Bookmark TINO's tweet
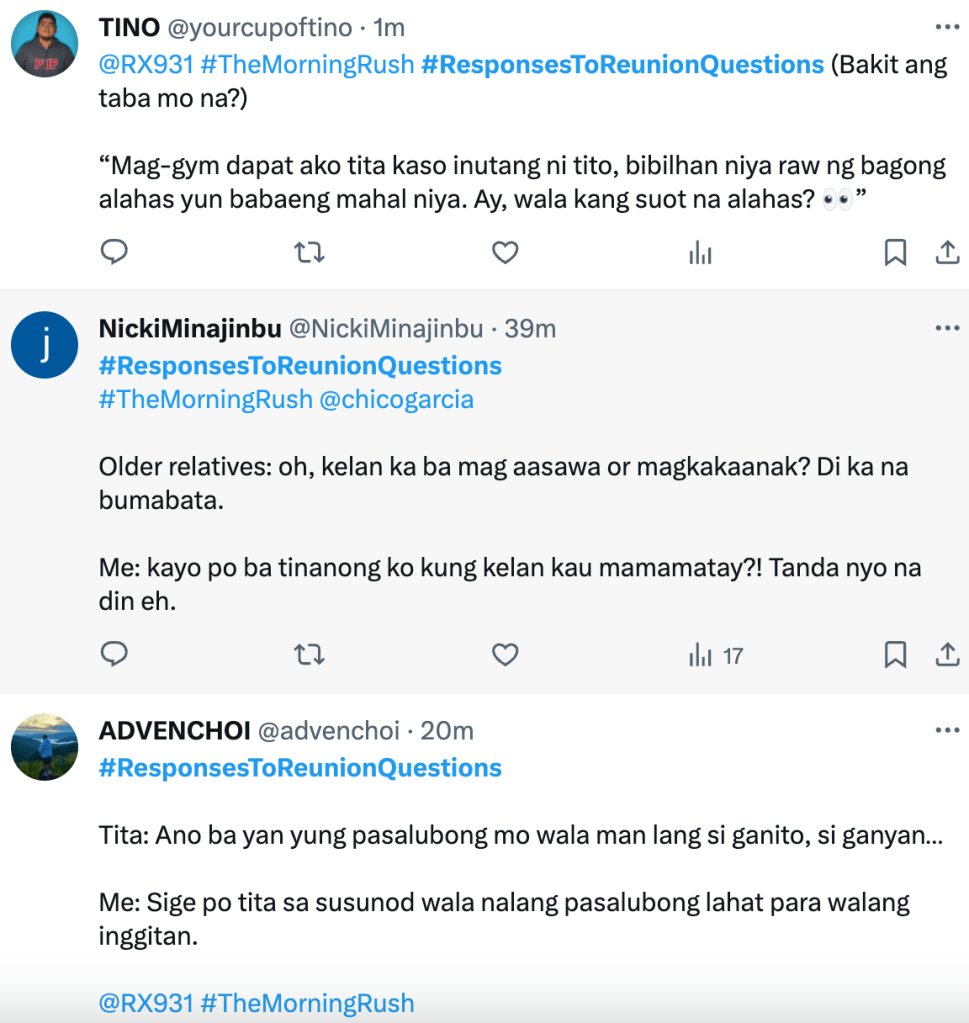 [895, 253]
